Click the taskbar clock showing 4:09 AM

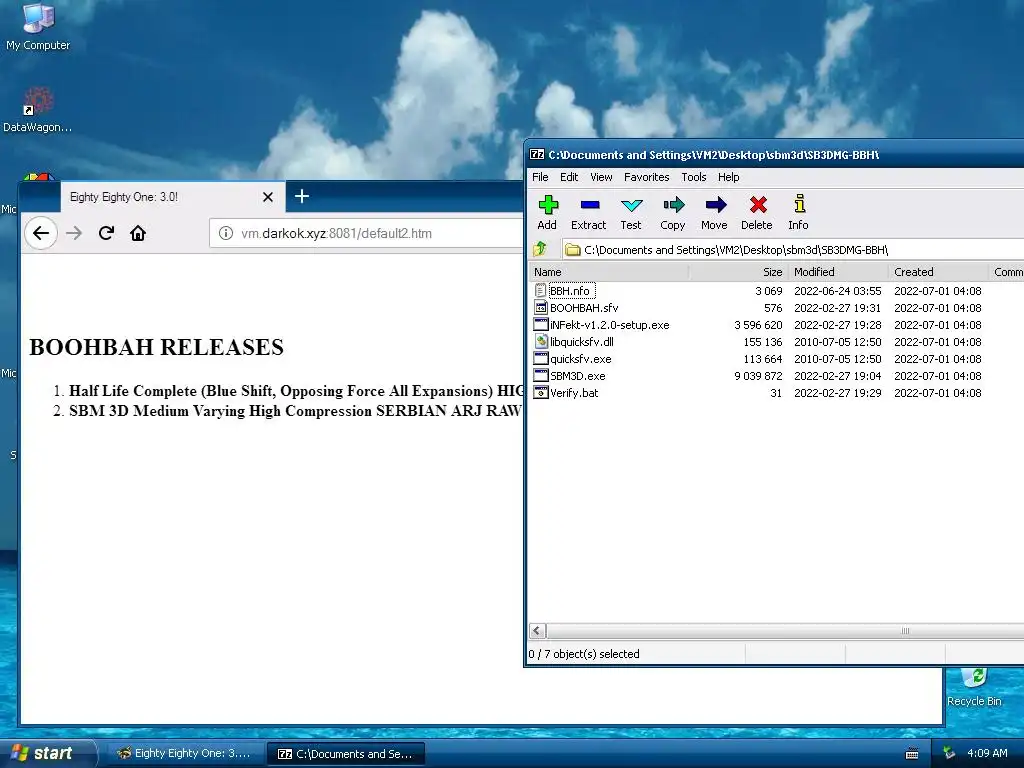click(987, 753)
